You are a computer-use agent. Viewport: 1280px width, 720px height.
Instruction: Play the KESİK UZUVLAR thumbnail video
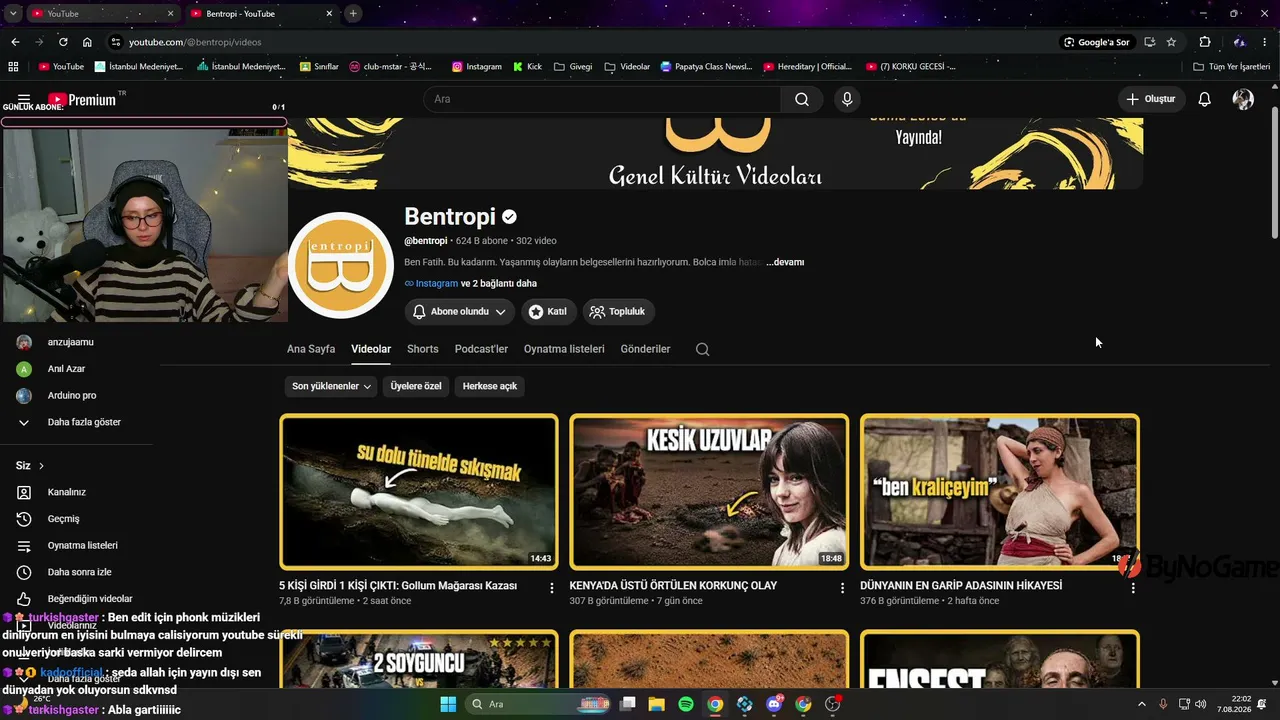709,491
